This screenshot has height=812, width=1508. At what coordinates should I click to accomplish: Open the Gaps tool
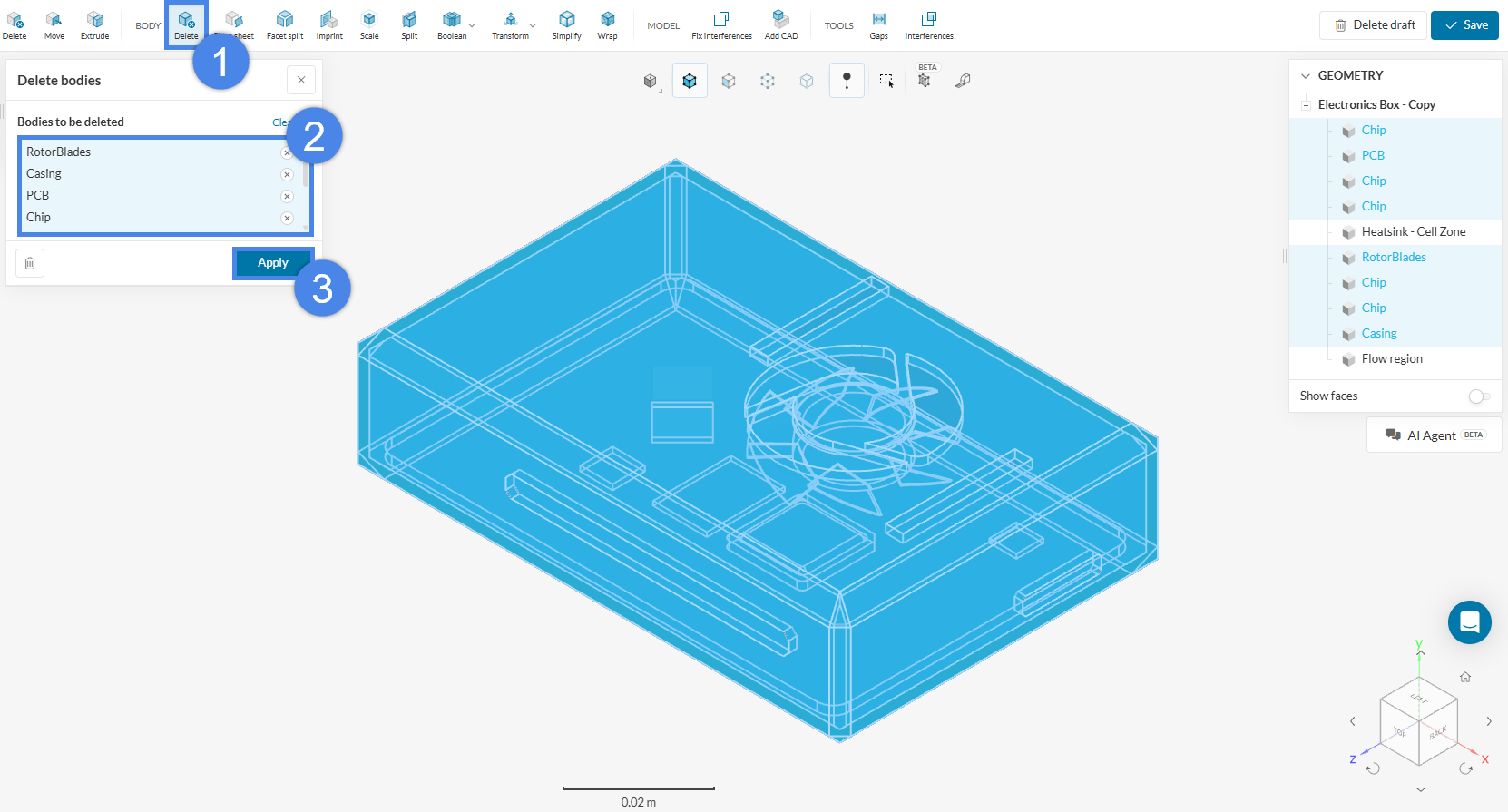[x=878, y=24]
